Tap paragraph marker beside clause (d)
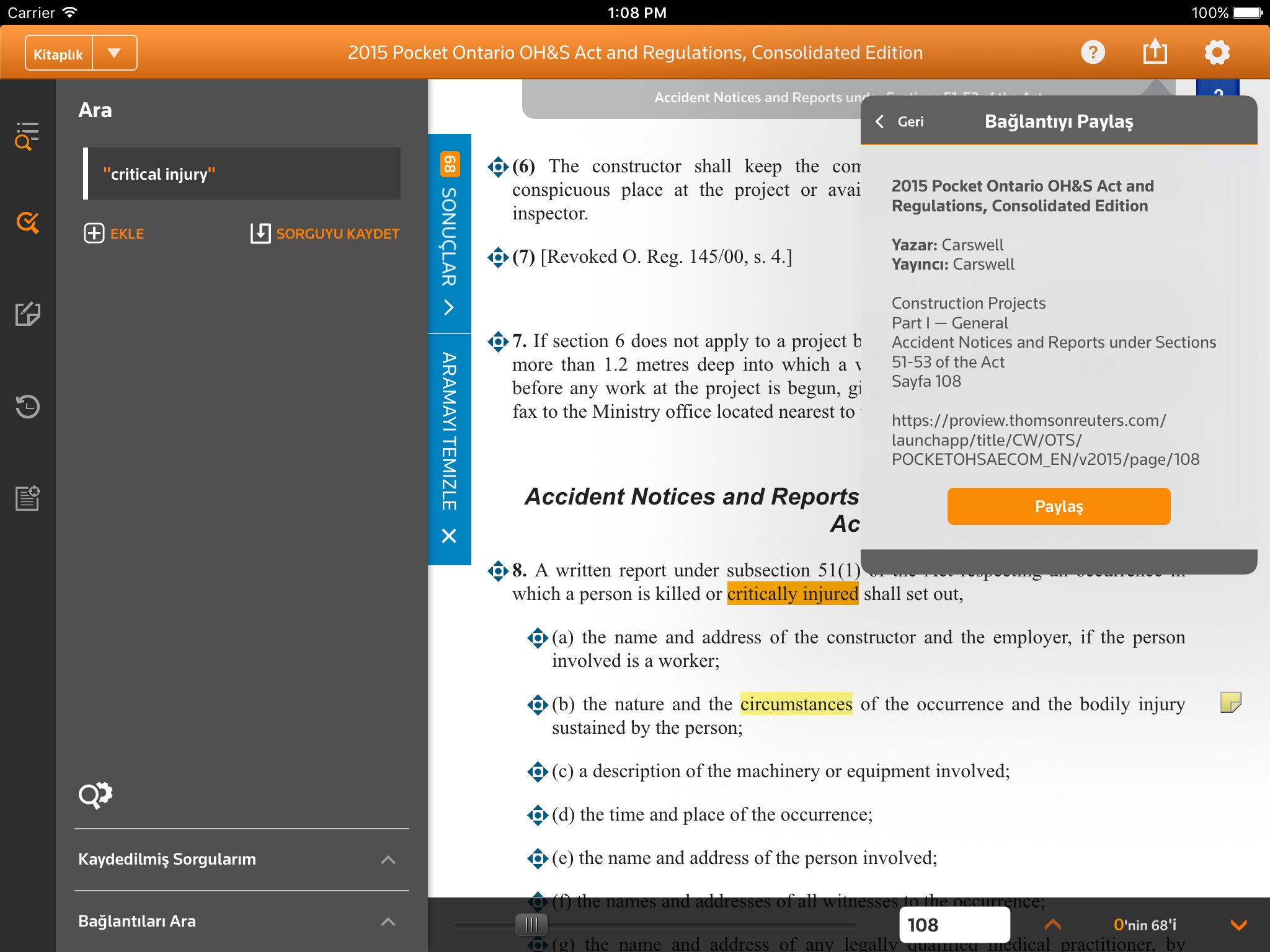The width and height of the screenshot is (1270, 952). pos(538,814)
